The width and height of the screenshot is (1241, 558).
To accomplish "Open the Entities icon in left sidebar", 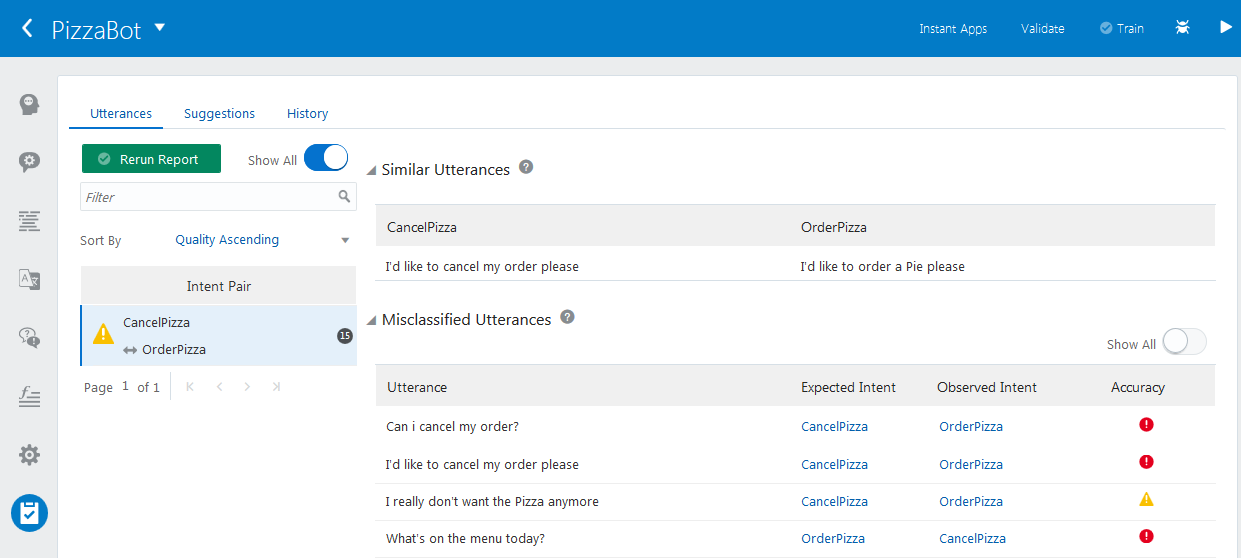I will click(x=30, y=162).
